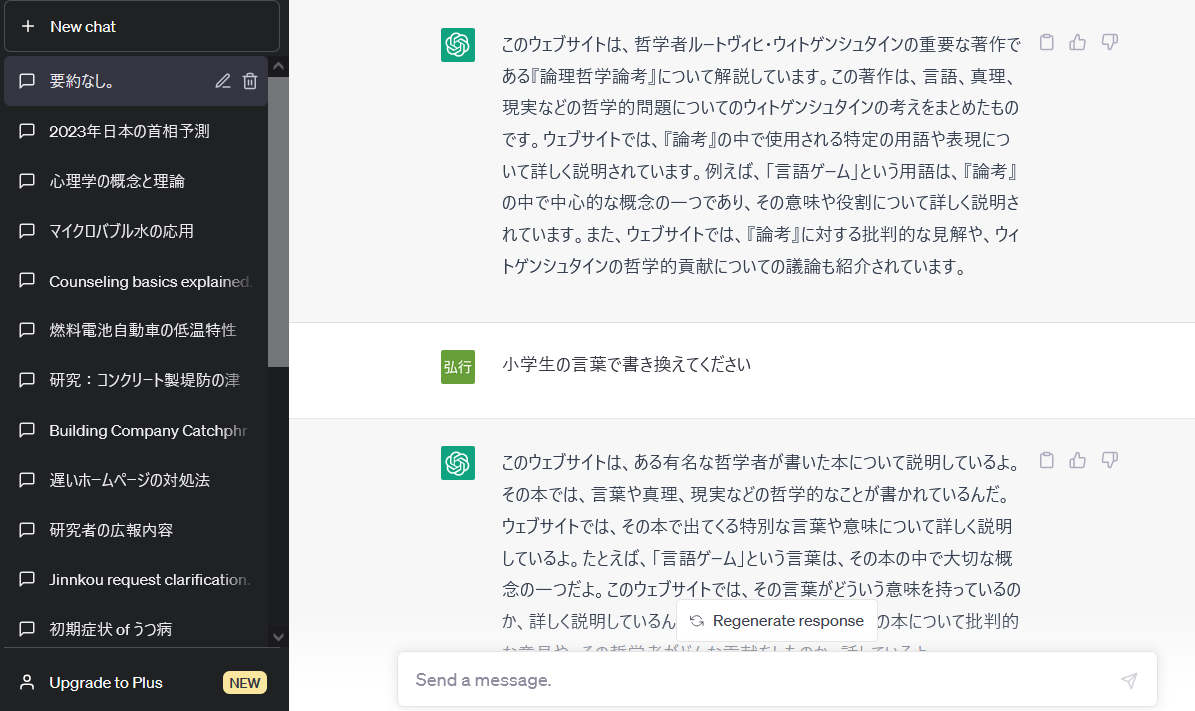Click the sidebar scrollbar thumb
Screen dimensions: 1195x711
coord(278,220)
